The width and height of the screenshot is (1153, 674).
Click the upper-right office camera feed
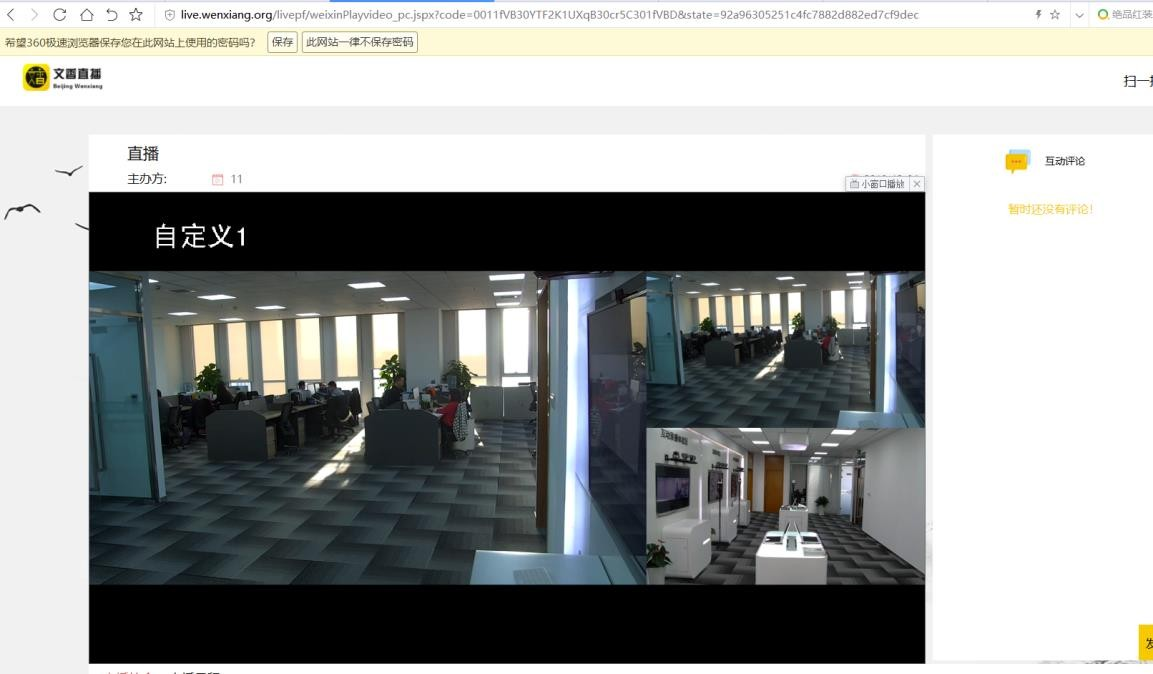click(785, 349)
